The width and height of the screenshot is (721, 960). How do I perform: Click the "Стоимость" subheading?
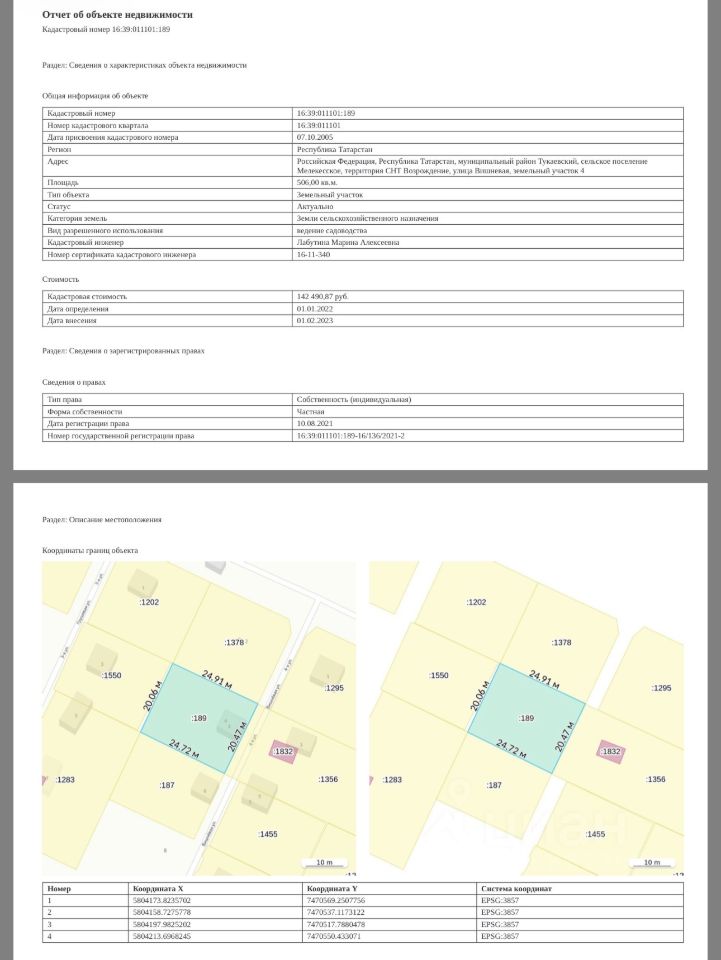[61, 279]
